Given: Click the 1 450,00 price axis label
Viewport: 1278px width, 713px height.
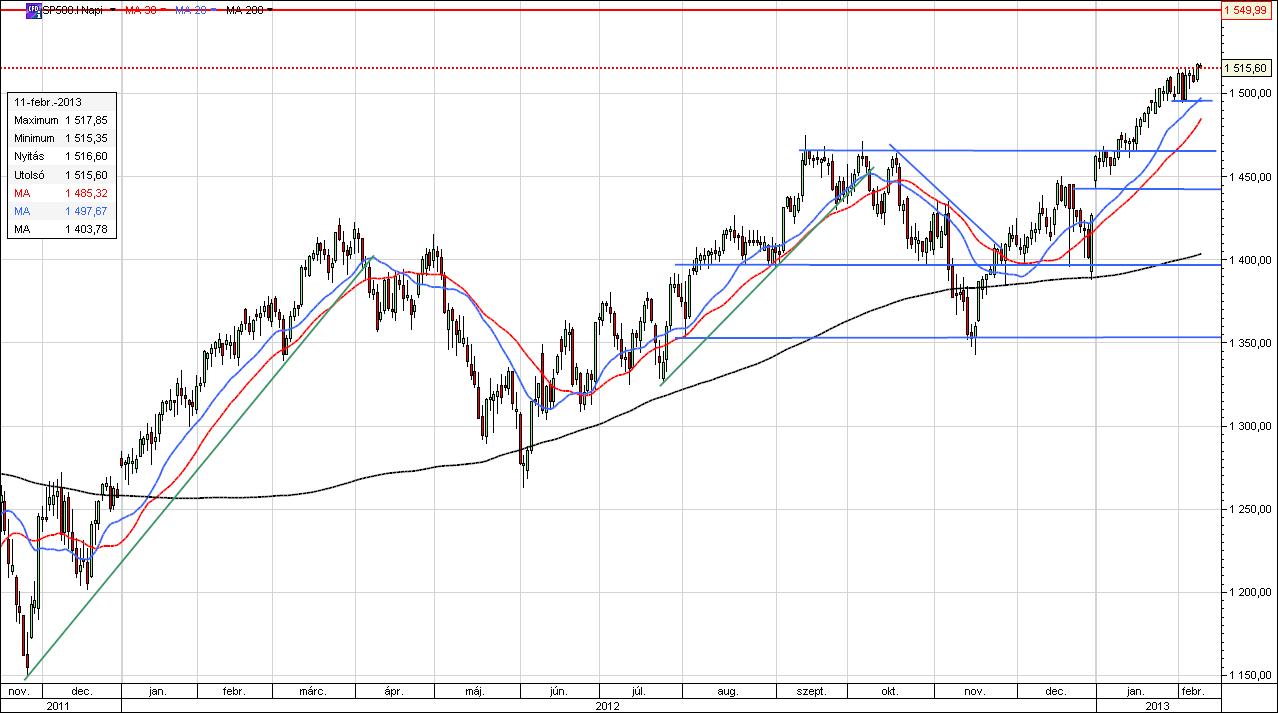Looking at the screenshot, I should pos(1252,176).
